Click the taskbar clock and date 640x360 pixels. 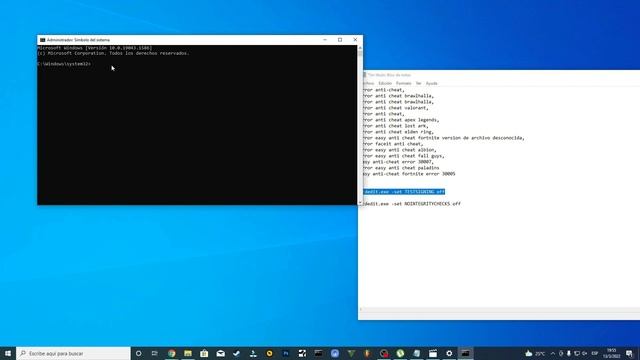611,353
